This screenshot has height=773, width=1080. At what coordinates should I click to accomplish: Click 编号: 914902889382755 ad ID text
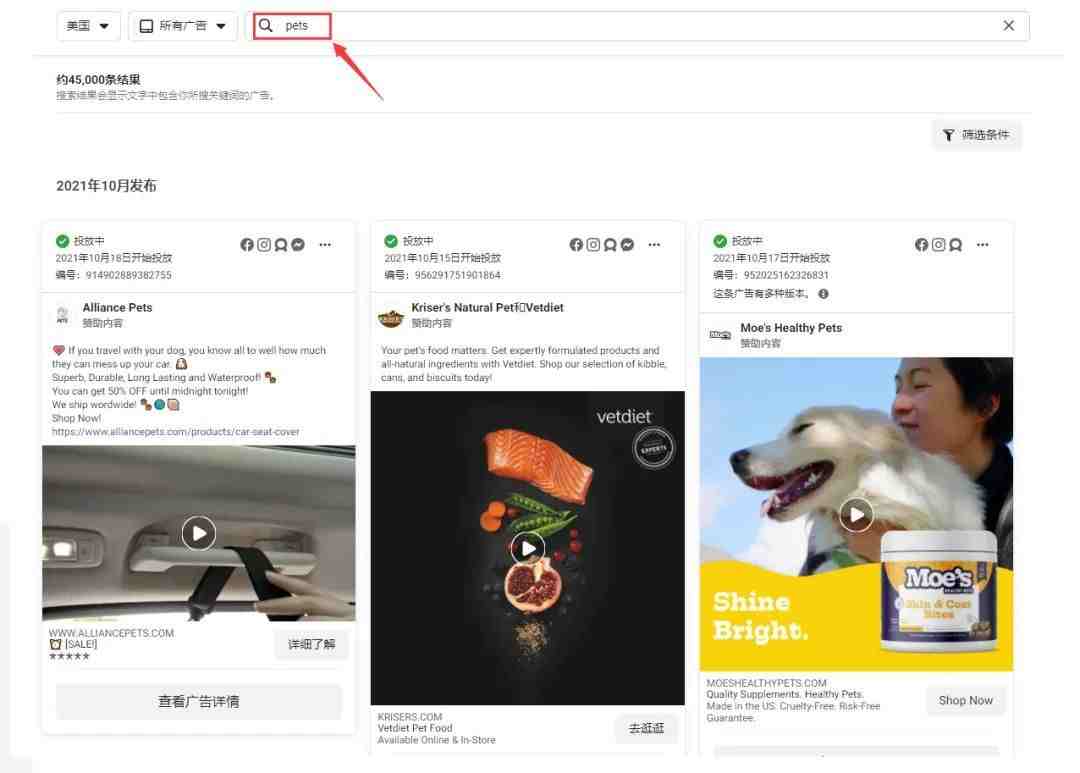[114, 275]
